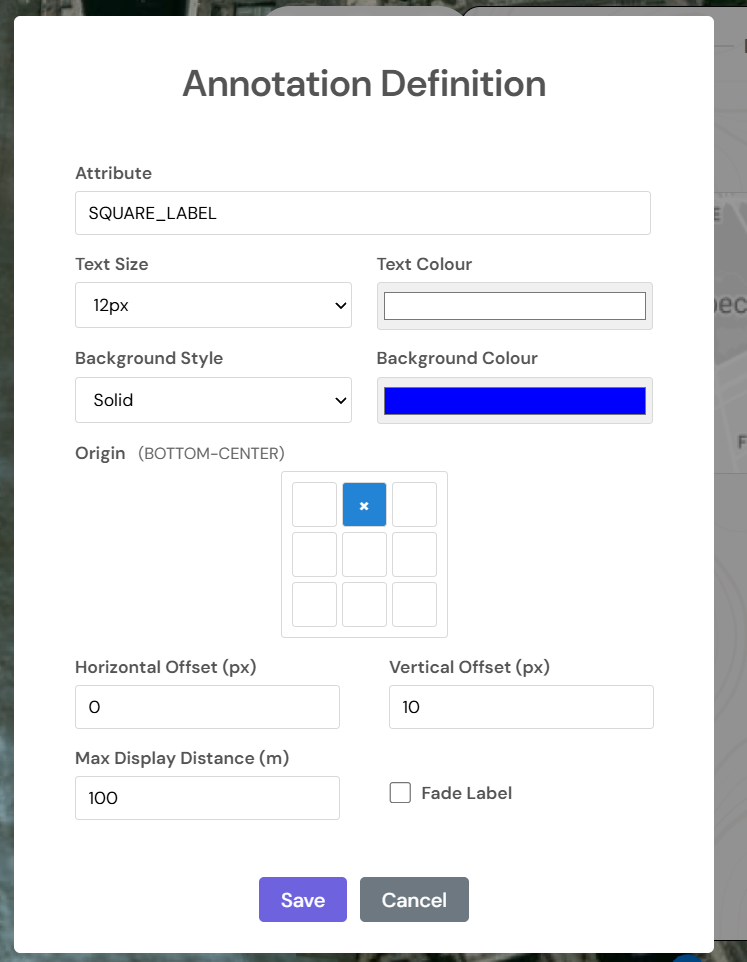
Task: Open the Text Size dropdown
Action: click(213, 305)
